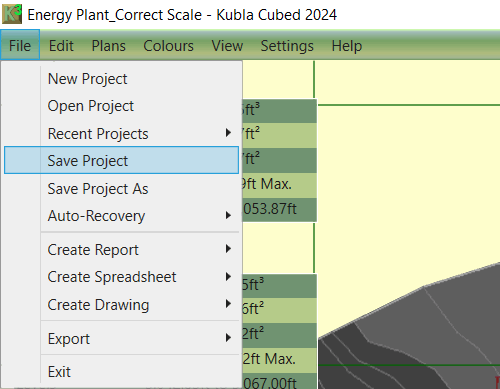
Task: Open the Edit menu
Action: coord(61,45)
